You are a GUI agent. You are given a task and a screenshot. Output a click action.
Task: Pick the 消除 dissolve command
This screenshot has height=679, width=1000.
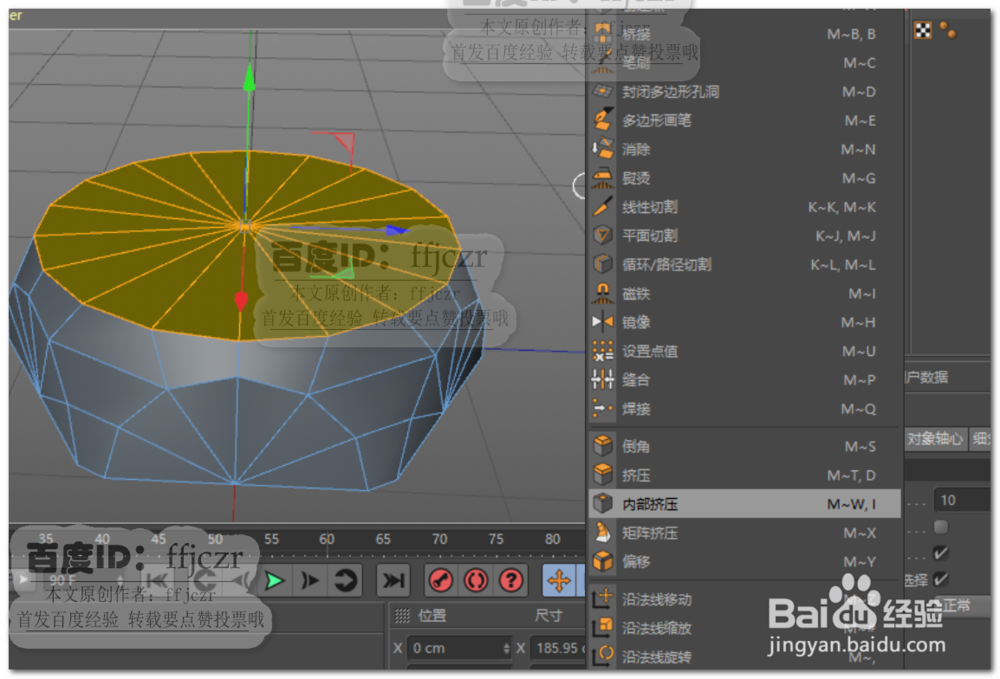tap(744, 149)
